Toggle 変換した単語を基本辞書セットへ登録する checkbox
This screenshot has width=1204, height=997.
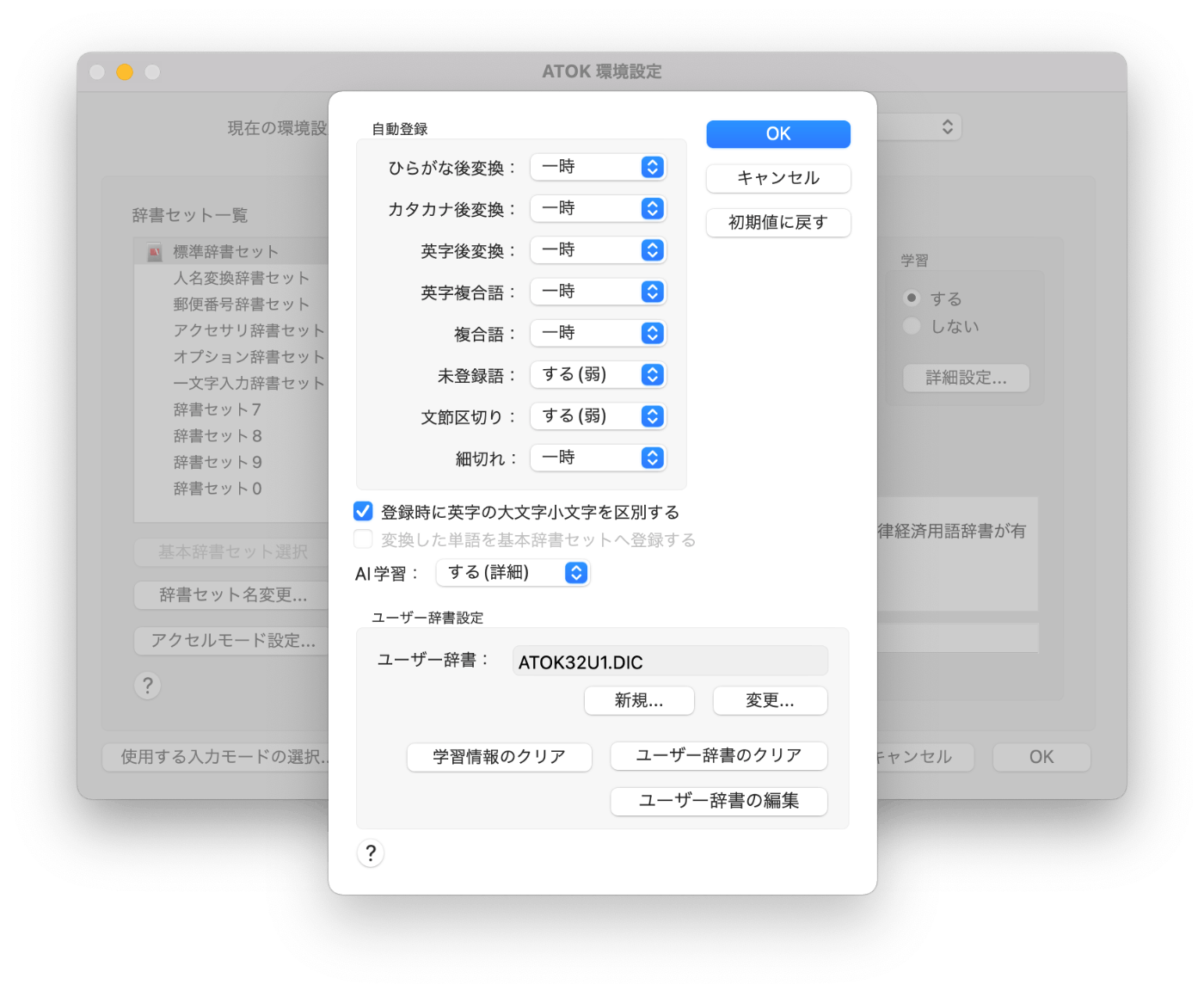pyautogui.click(x=363, y=539)
